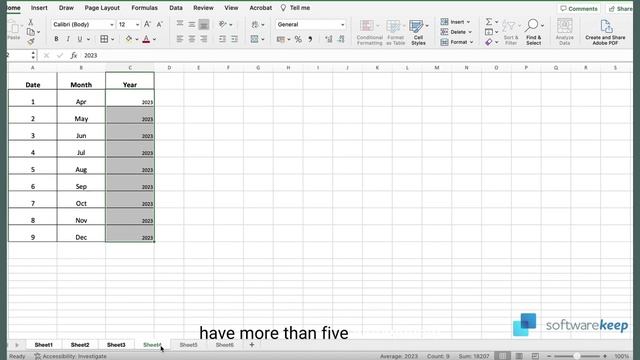
Task: Align text to middle
Action: [192, 24]
